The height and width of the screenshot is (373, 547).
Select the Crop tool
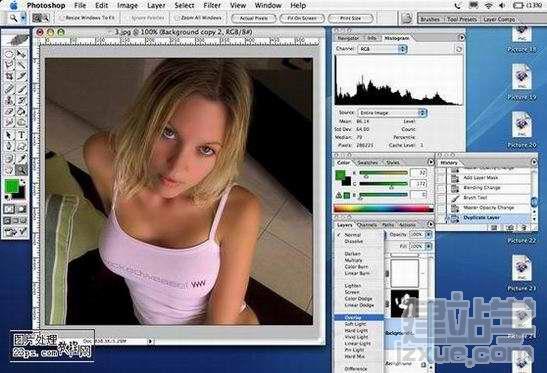click(x=9, y=76)
